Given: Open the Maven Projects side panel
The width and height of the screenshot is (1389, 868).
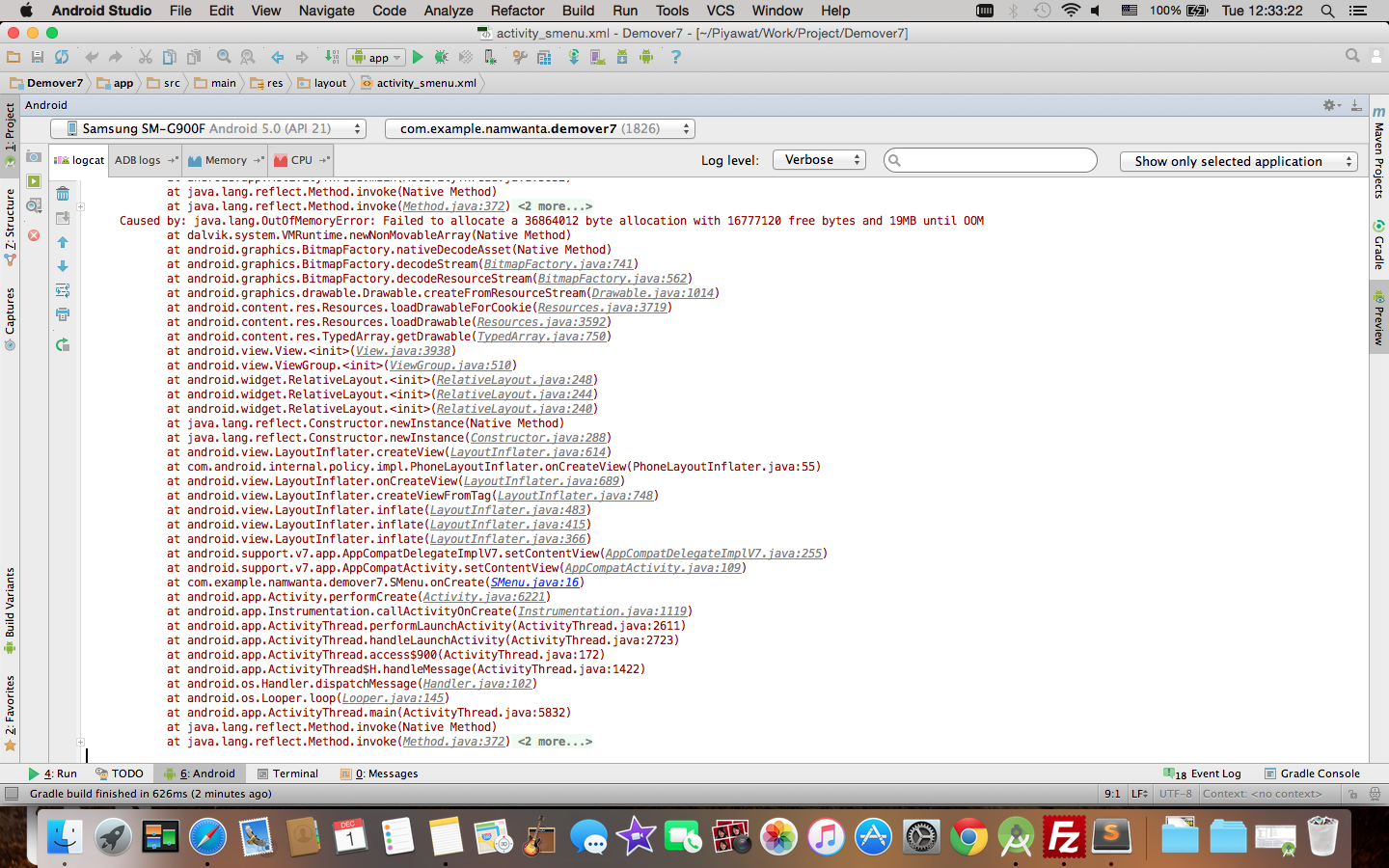Looking at the screenshot, I should pyautogui.click(x=1379, y=152).
